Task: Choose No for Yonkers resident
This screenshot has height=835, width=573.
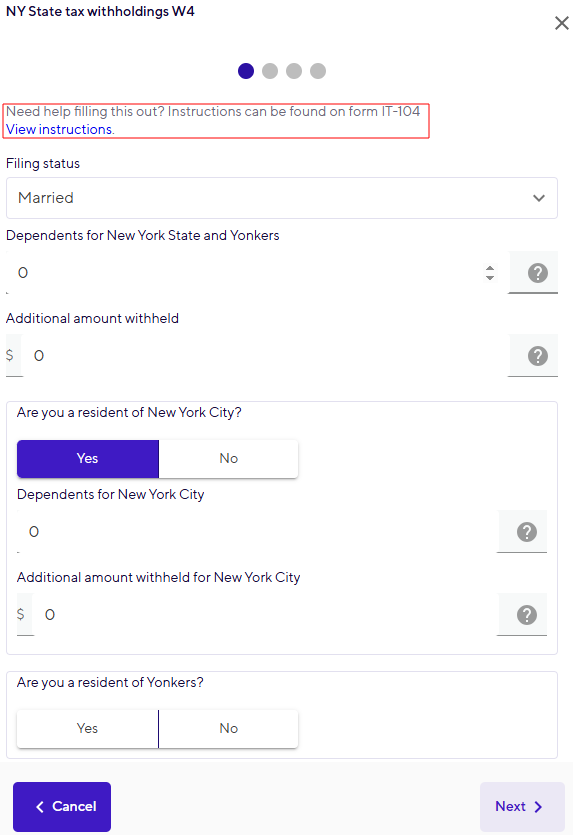Action: [228, 728]
